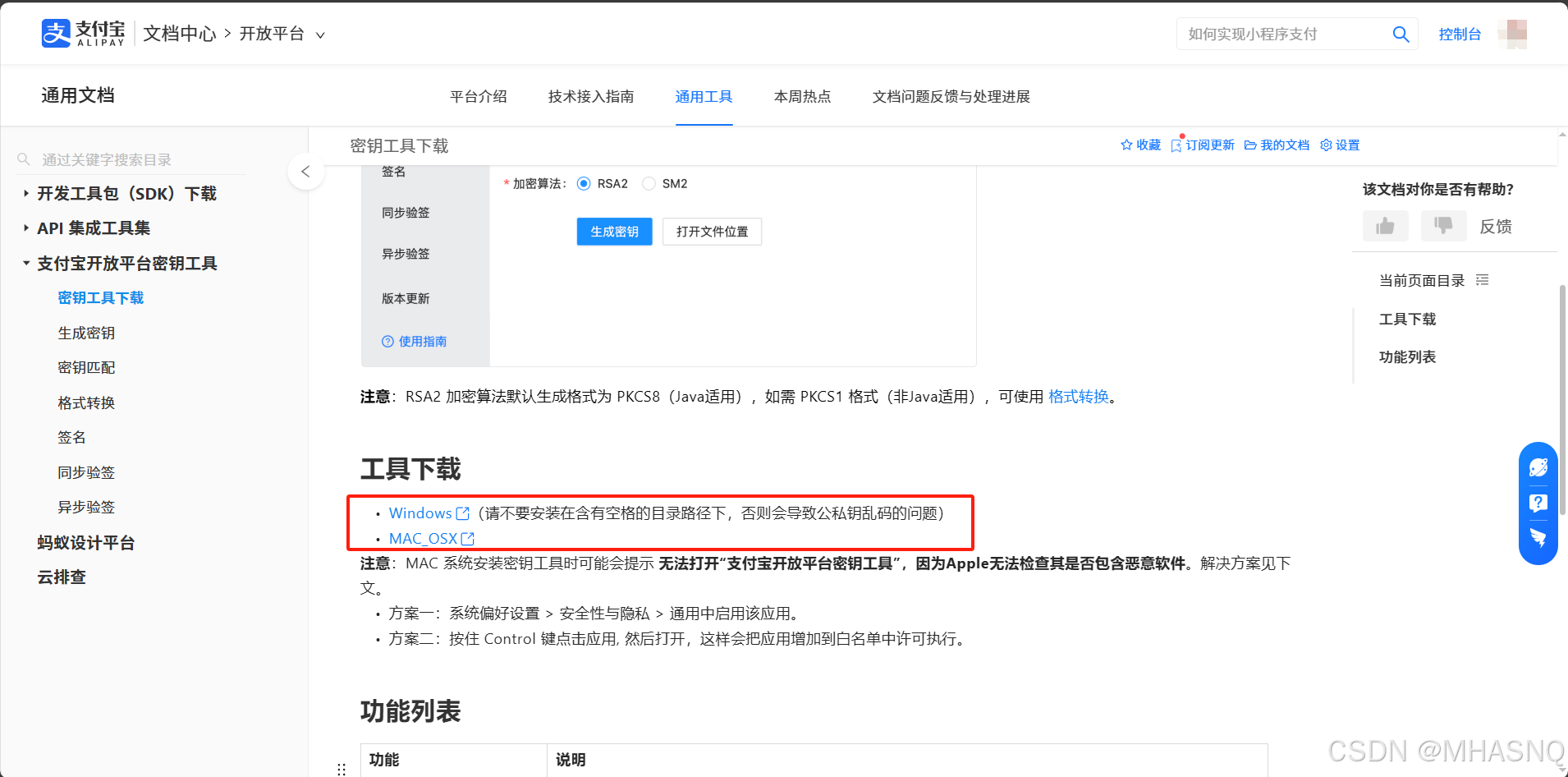Click the 打开文件位置 button
This screenshot has height=777, width=1568.
click(713, 232)
